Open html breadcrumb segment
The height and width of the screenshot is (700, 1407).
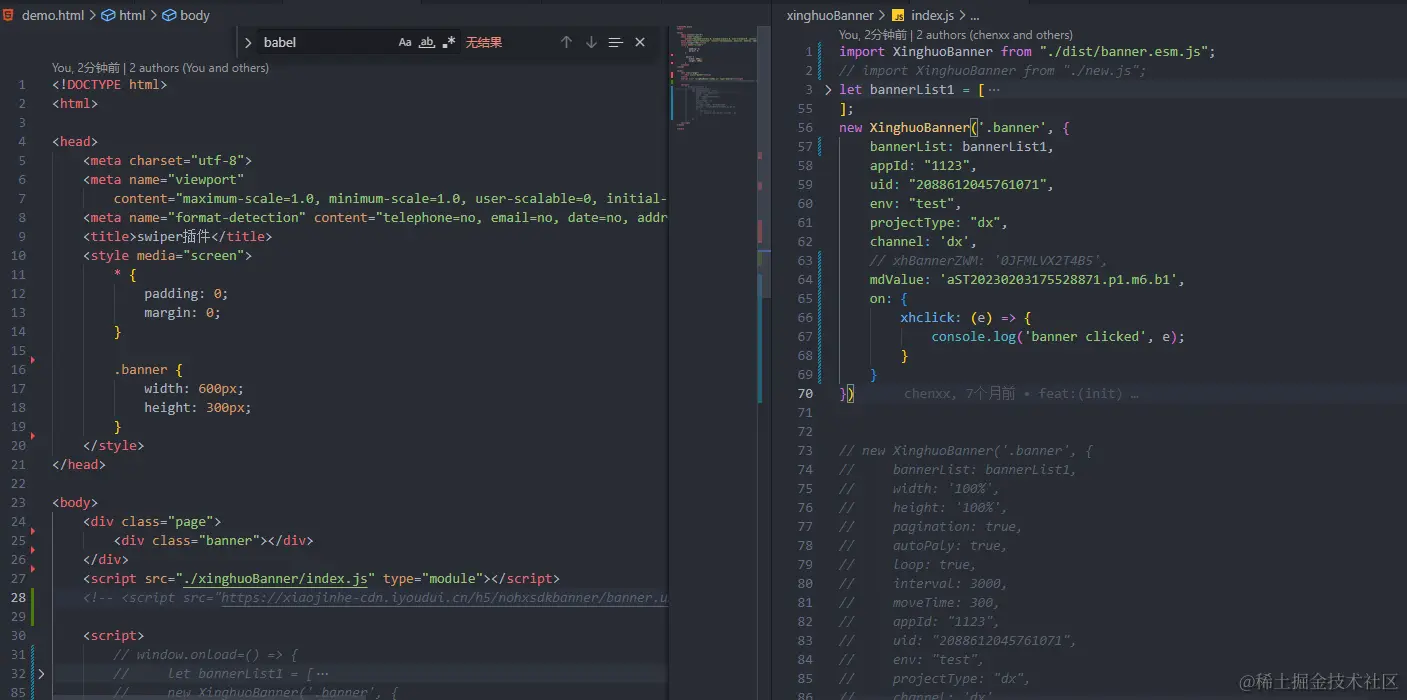click(132, 15)
